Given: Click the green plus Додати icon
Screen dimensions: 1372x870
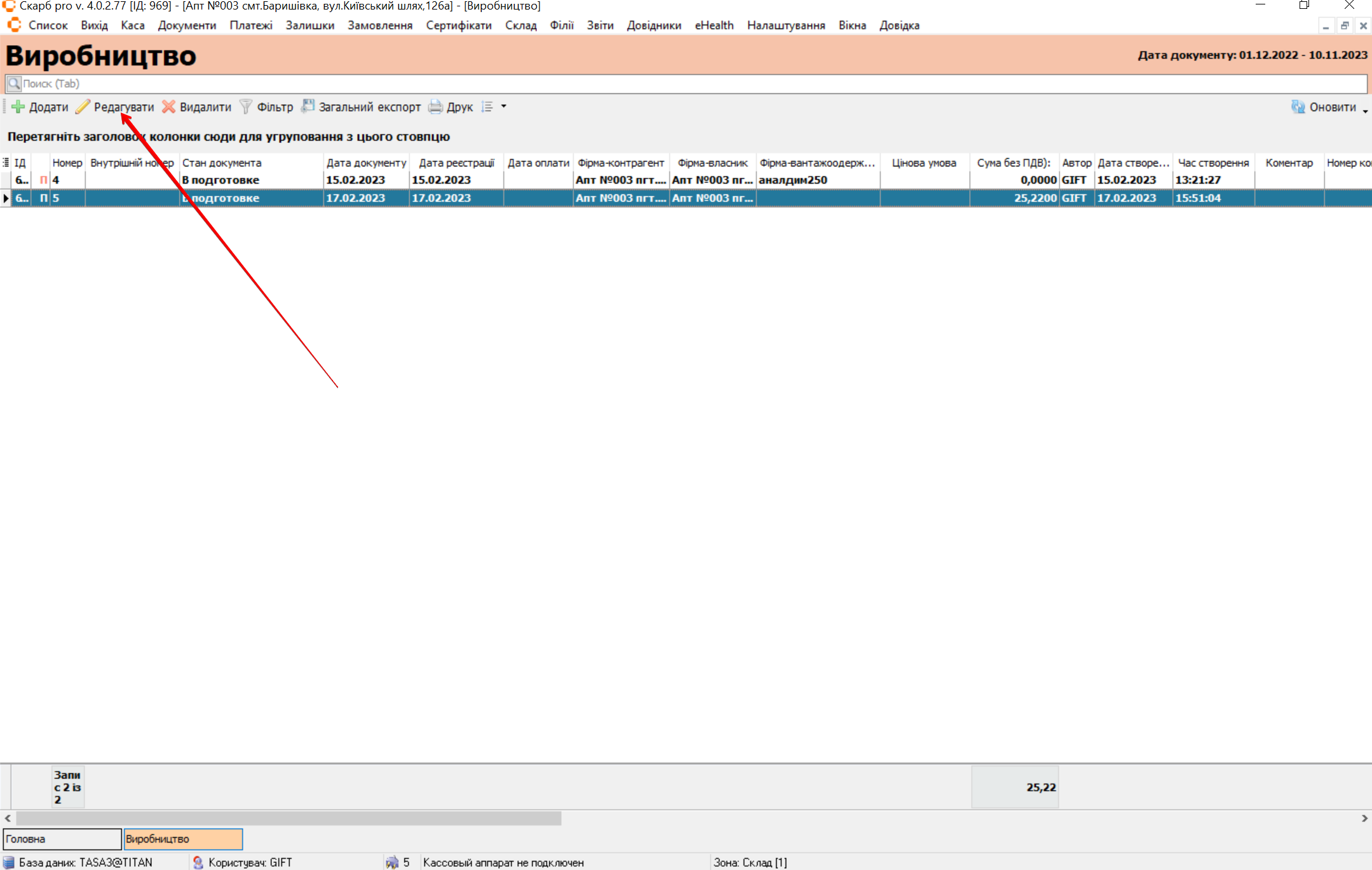Looking at the screenshot, I should pos(18,107).
